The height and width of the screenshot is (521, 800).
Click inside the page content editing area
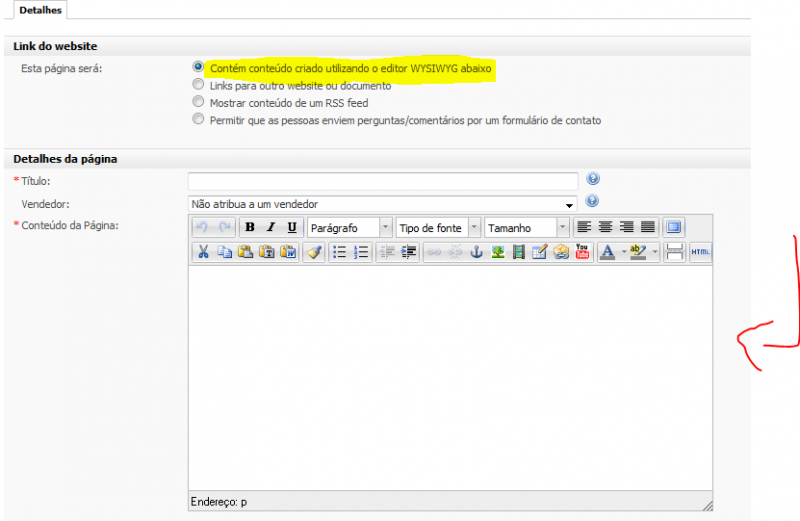click(x=450, y=378)
